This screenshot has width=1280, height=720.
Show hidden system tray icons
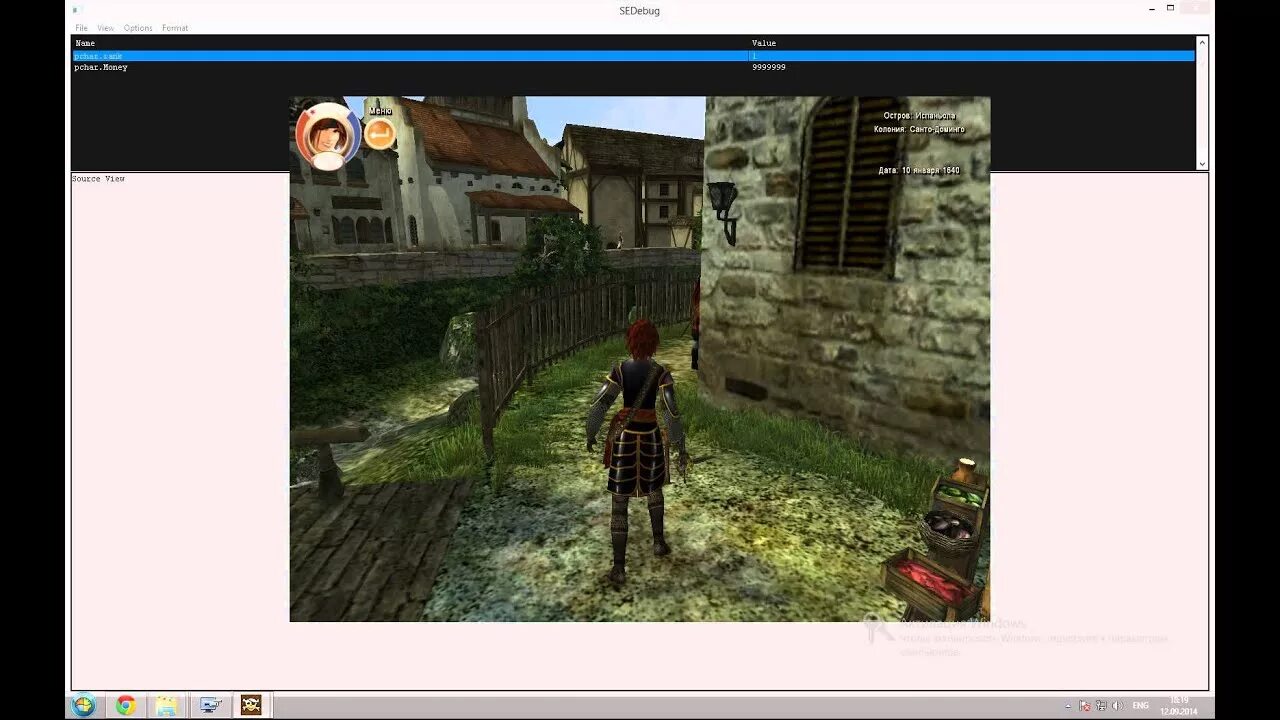click(x=1067, y=706)
